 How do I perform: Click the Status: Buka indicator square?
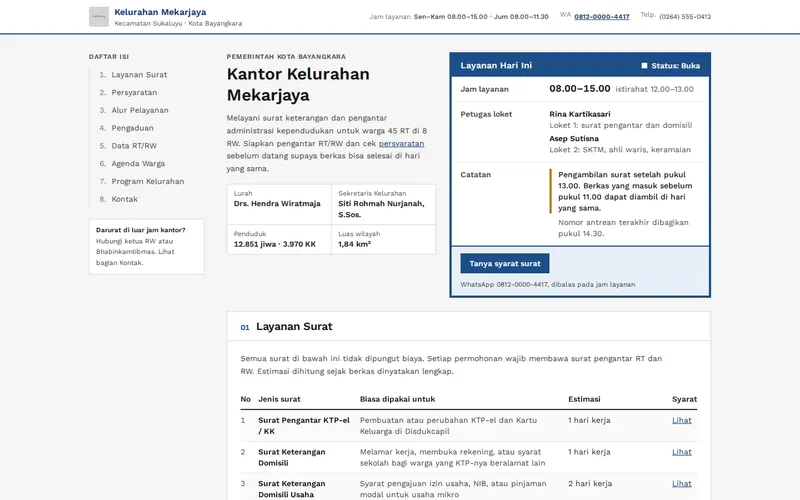tap(644, 65)
